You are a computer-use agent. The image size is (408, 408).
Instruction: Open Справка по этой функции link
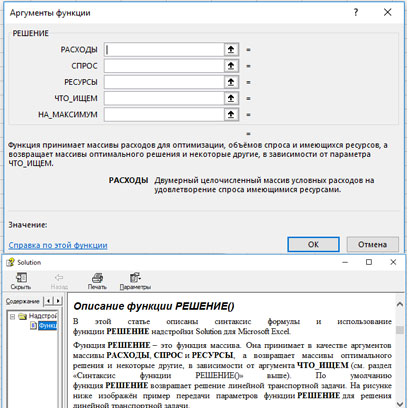pos(58,245)
